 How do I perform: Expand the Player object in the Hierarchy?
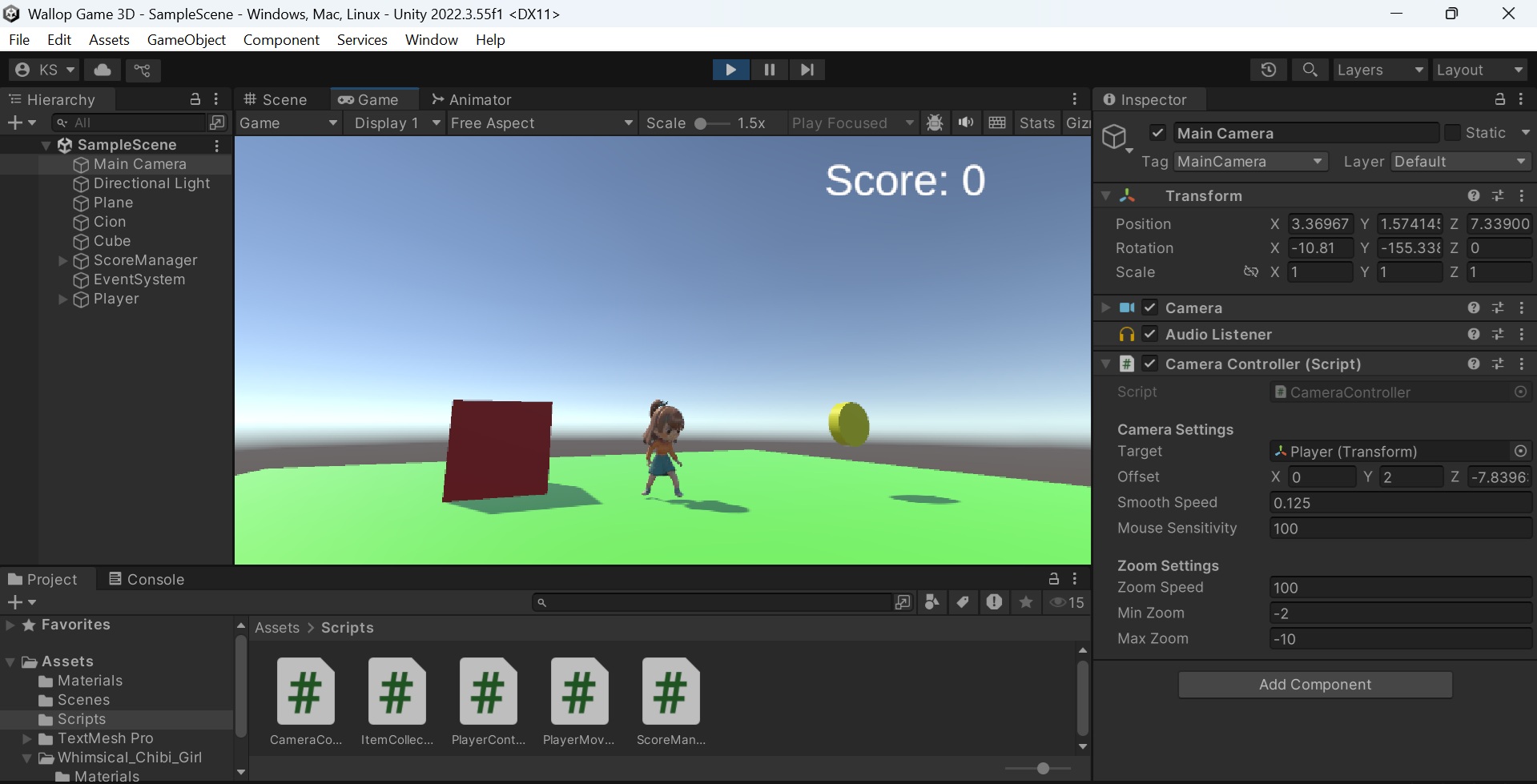pyautogui.click(x=62, y=299)
